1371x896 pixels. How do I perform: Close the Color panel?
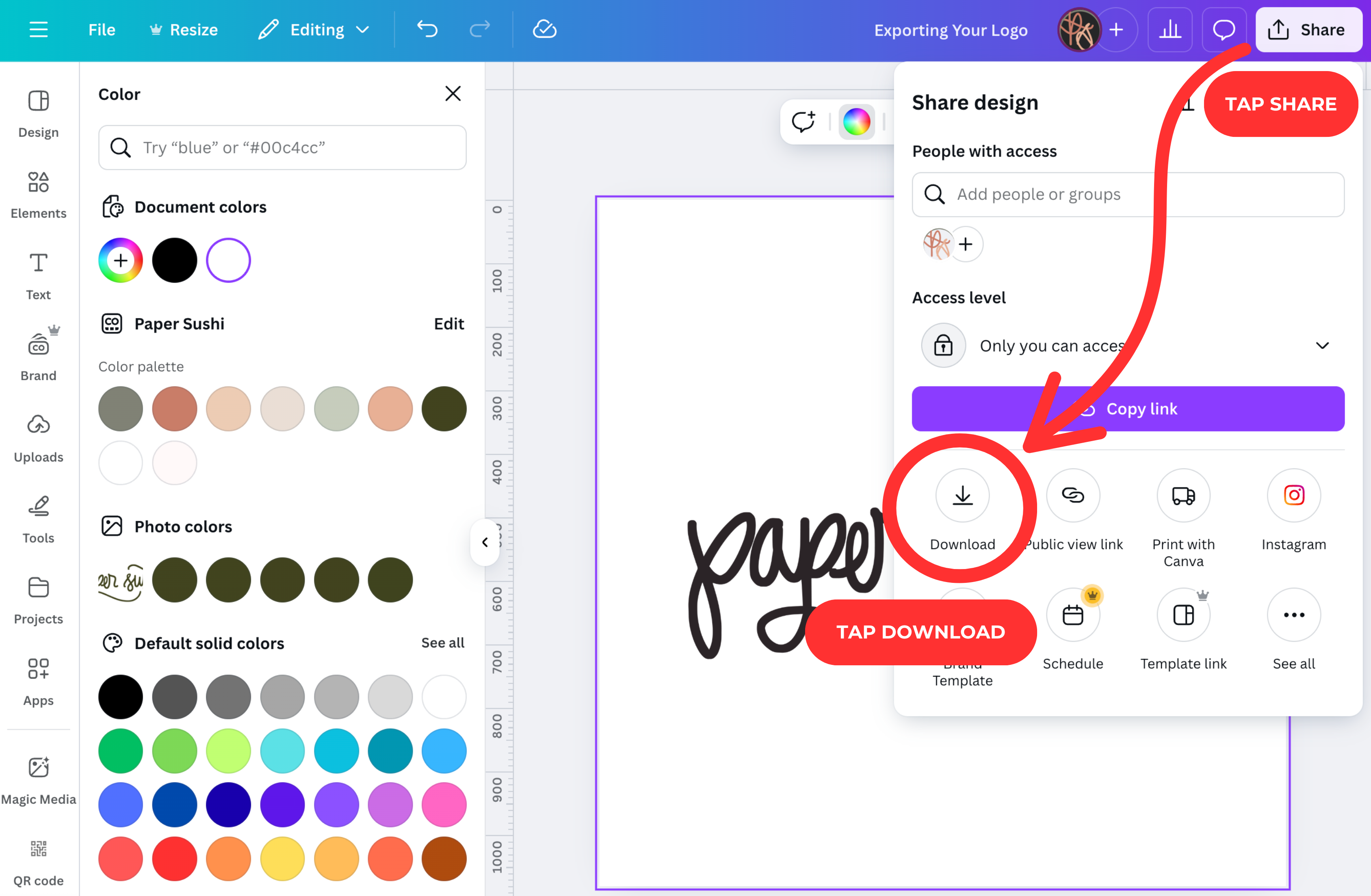453,93
